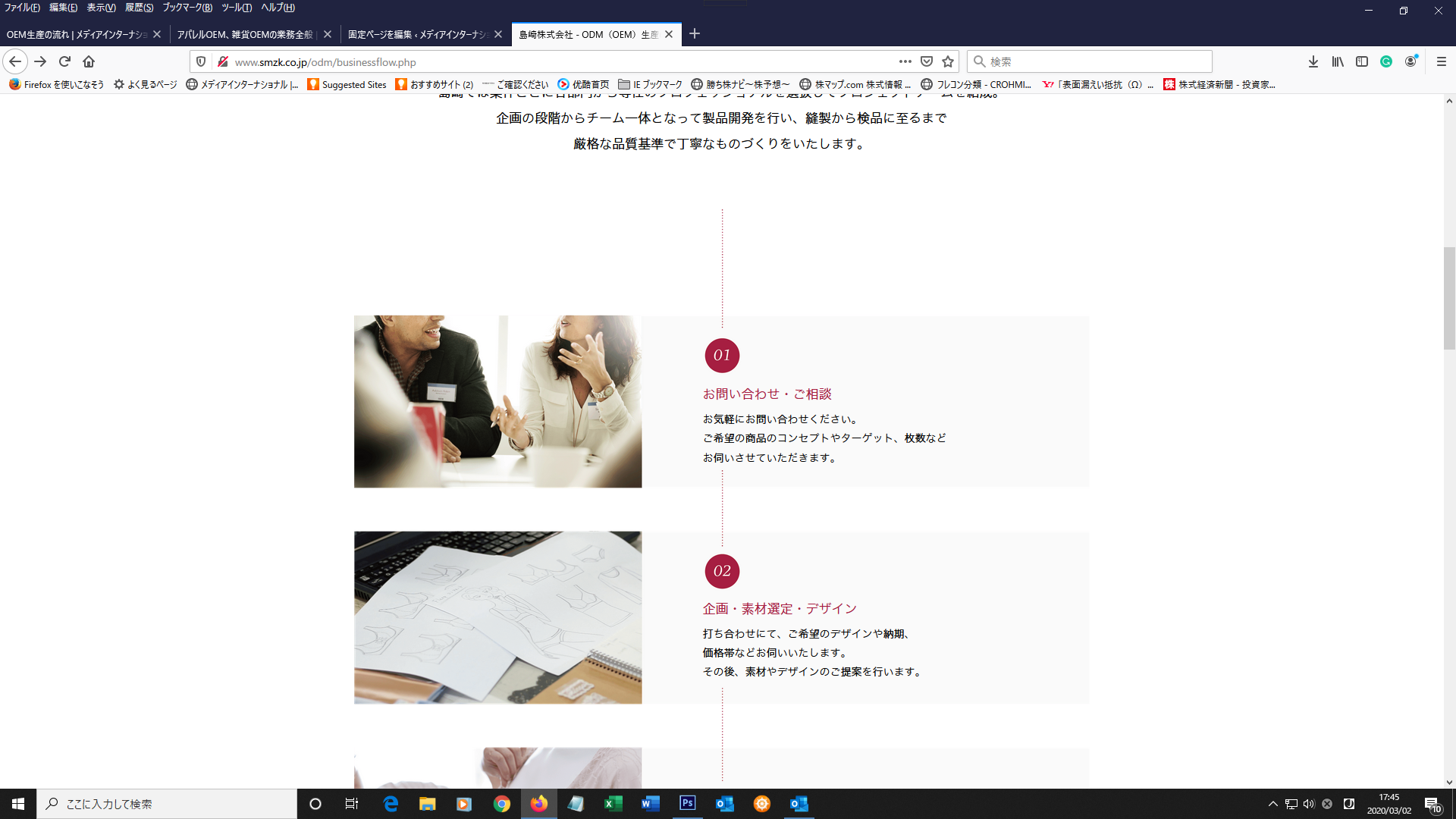Image resolution: width=1456 pixels, height=819 pixels.
Task: Show hidden system tray icons
Action: tap(1273, 804)
